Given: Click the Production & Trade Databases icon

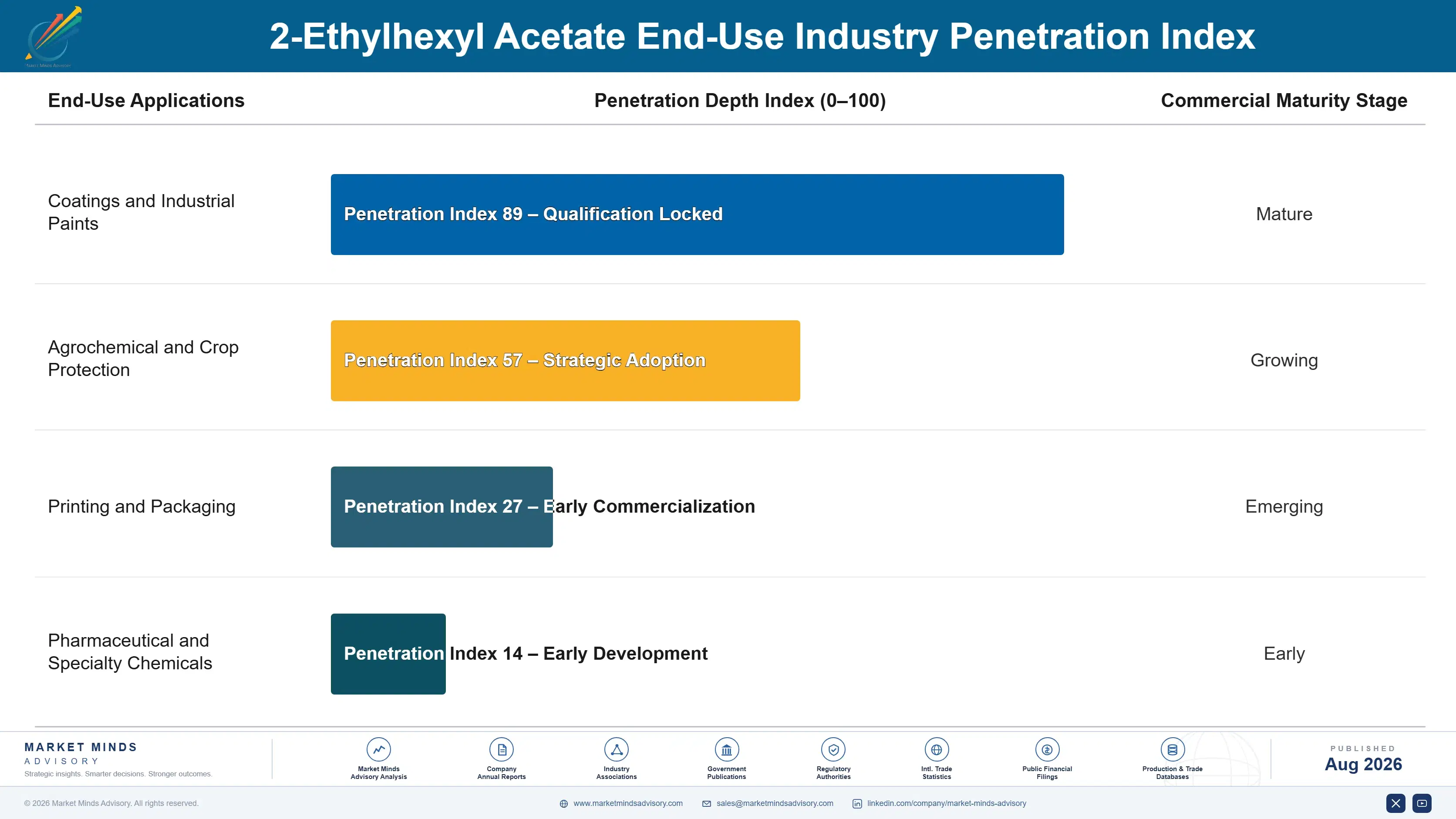Looking at the screenshot, I should tap(1172, 749).
